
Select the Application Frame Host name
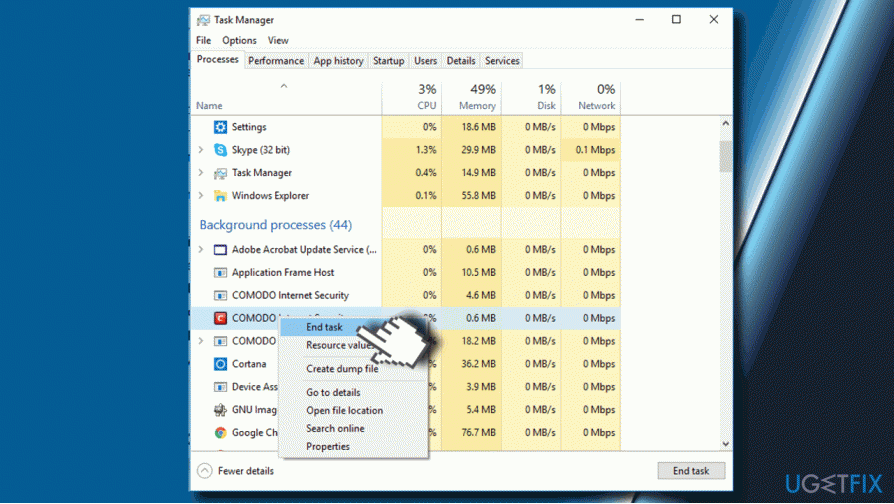tap(283, 273)
